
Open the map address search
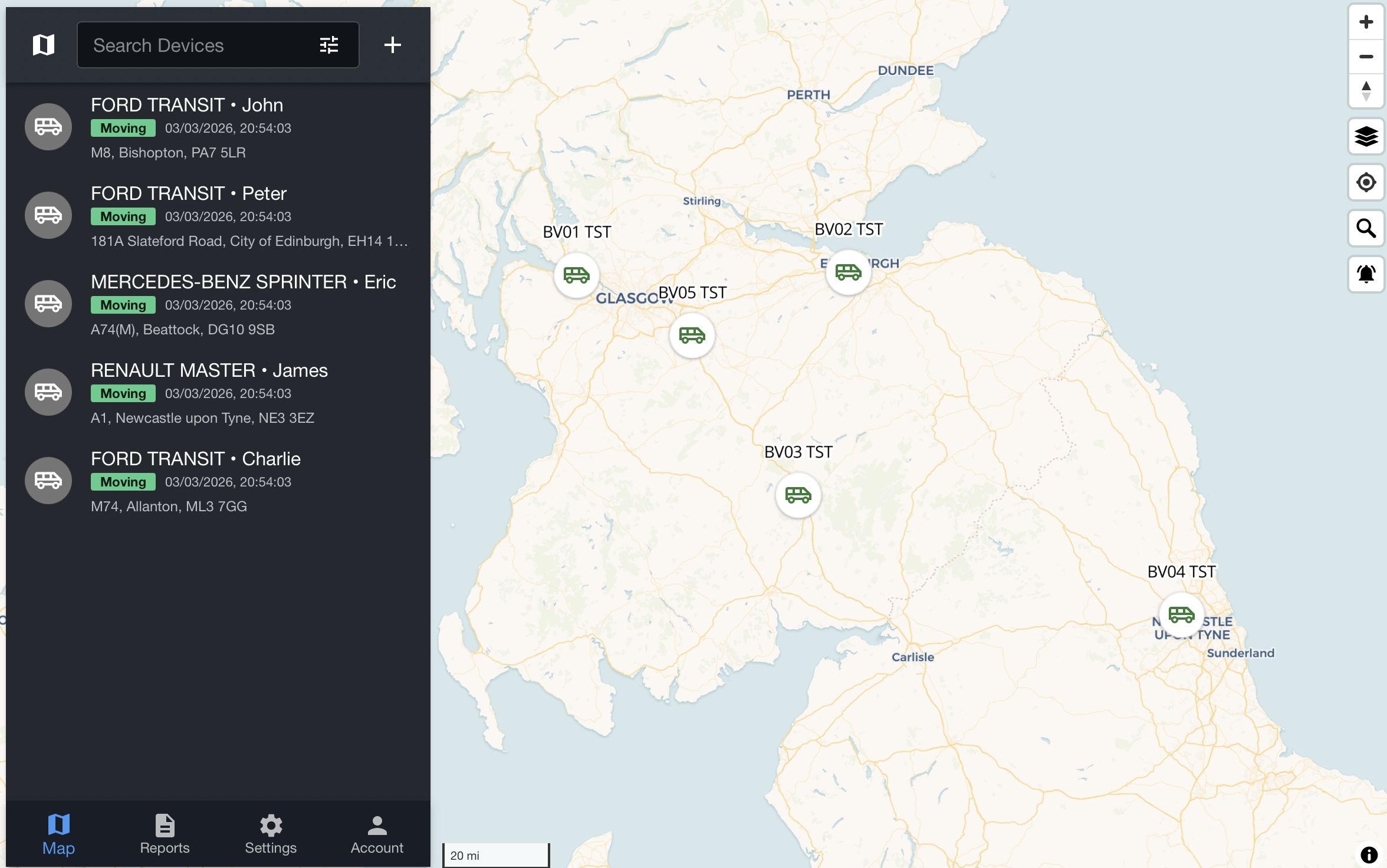pos(1366,228)
